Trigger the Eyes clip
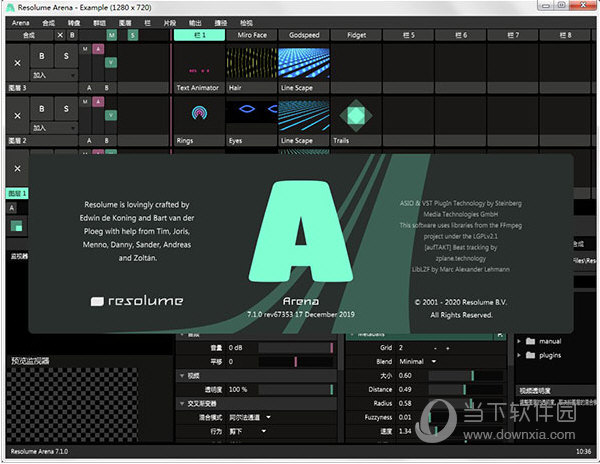The height and width of the screenshot is (464, 600). (x=251, y=116)
